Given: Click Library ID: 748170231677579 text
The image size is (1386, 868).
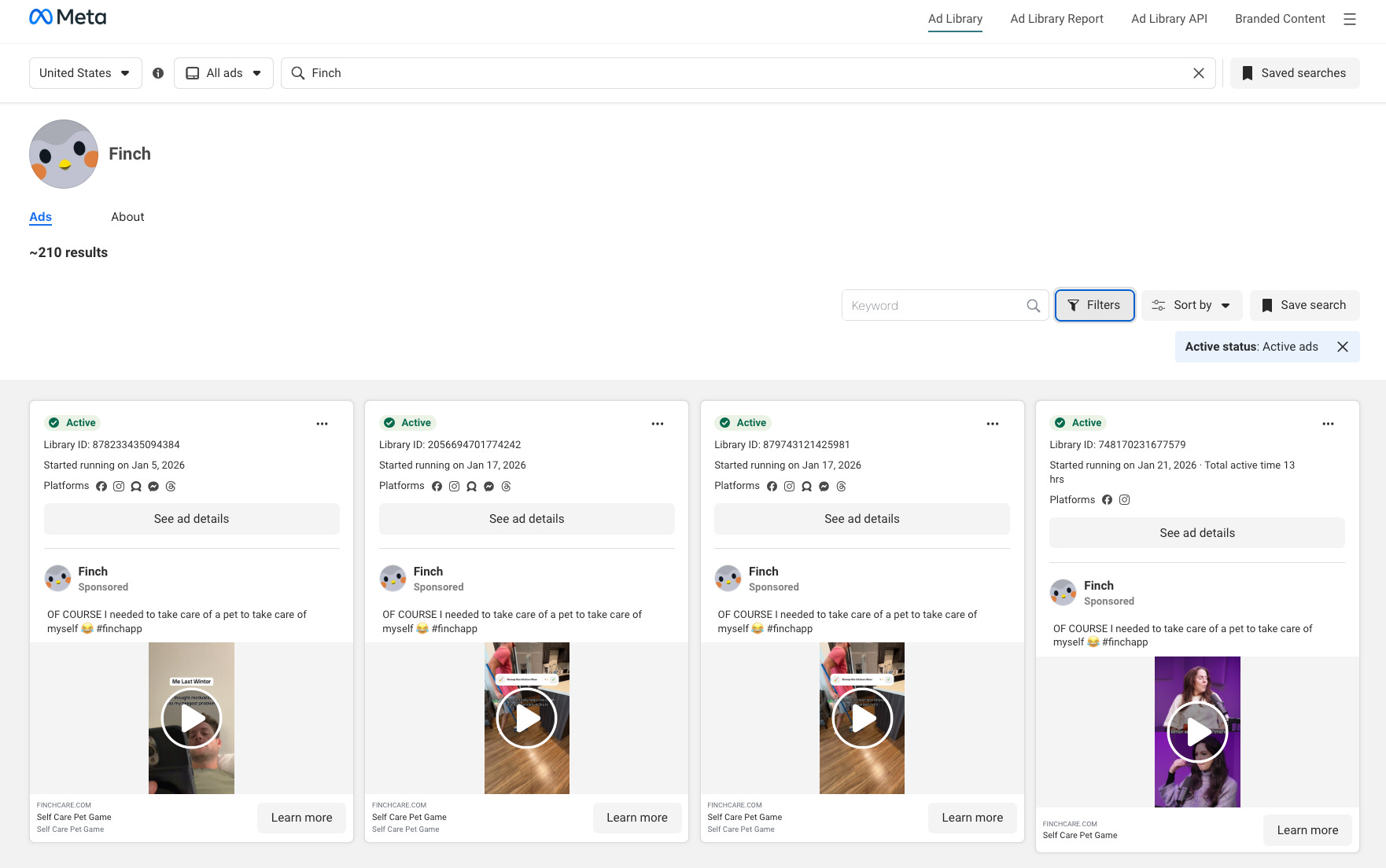Looking at the screenshot, I should pos(1117,445).
